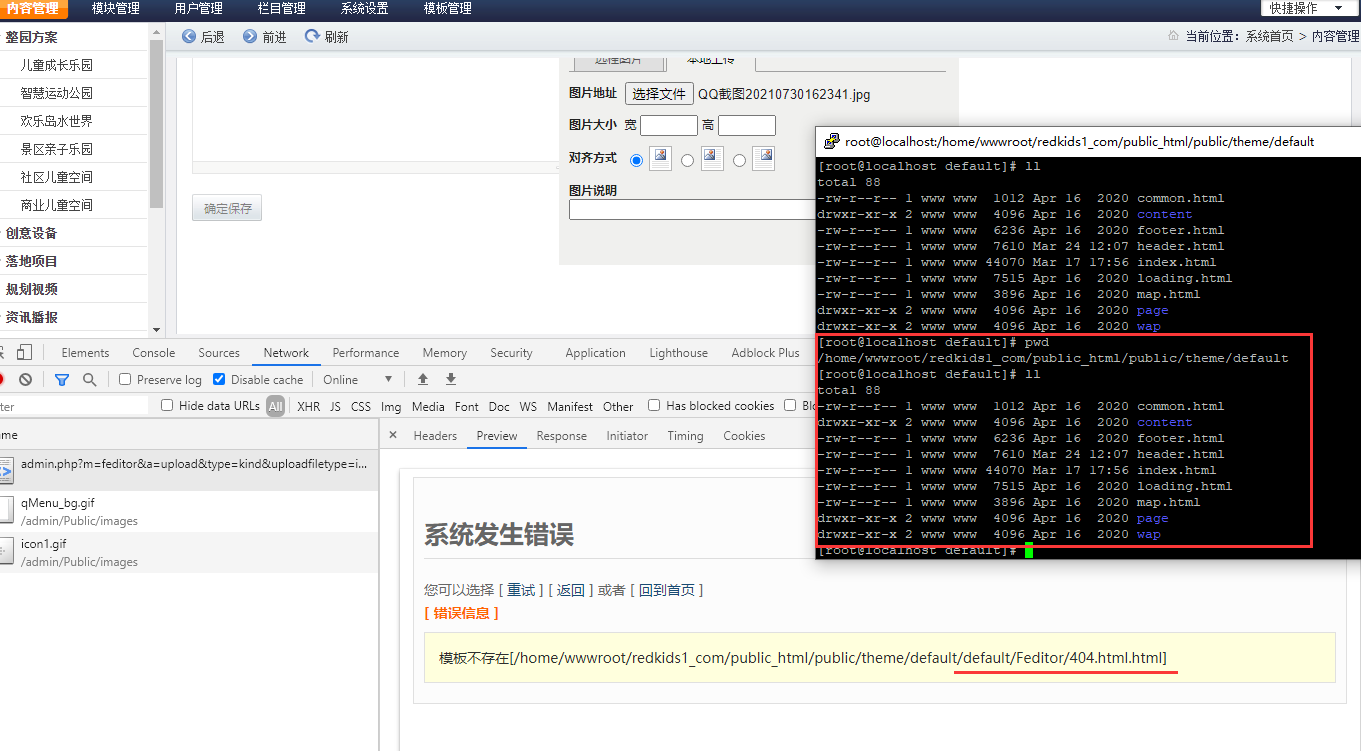
Task: Enable the Preserve log checkbox
Action: [125, 380]
